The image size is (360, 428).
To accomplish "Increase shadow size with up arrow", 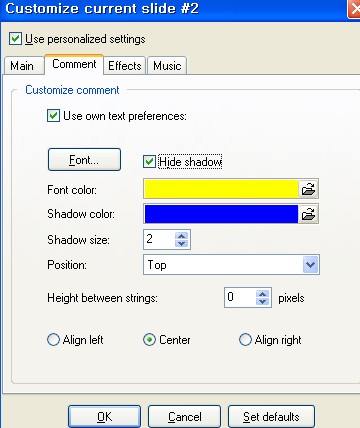I will coord(182,235).
